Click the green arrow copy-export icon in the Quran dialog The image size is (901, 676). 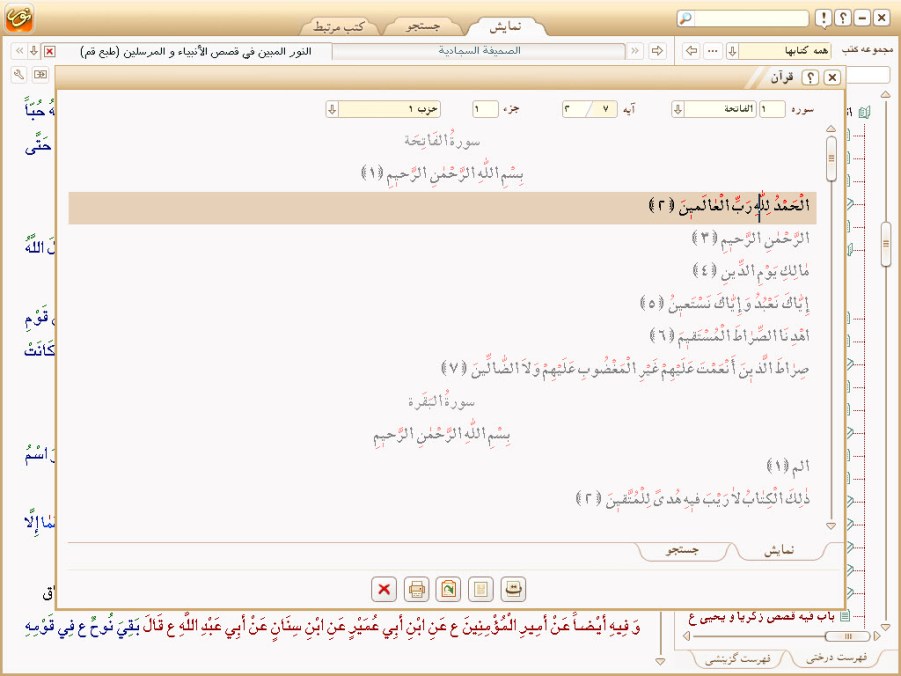tap(448, 589)
